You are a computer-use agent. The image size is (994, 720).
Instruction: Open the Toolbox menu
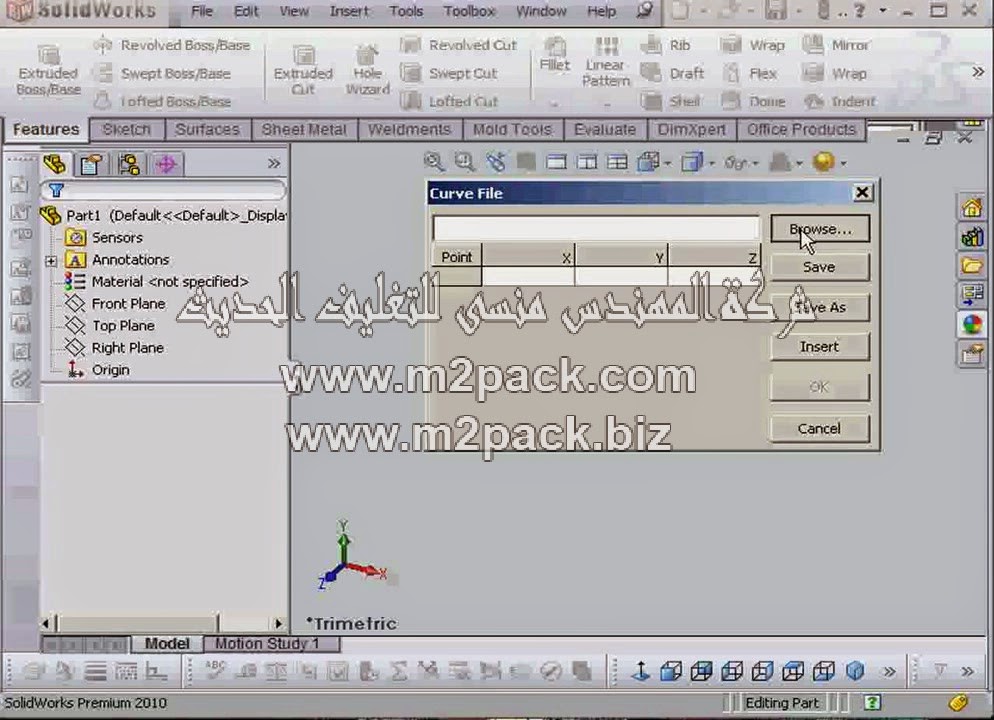[x=469, y=11]
